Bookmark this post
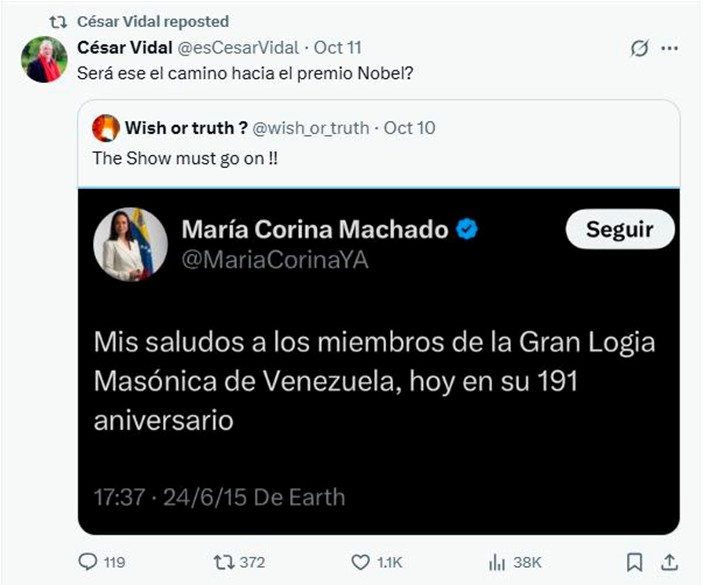Viewport: 703px width, 585px height. click(635, 562)
